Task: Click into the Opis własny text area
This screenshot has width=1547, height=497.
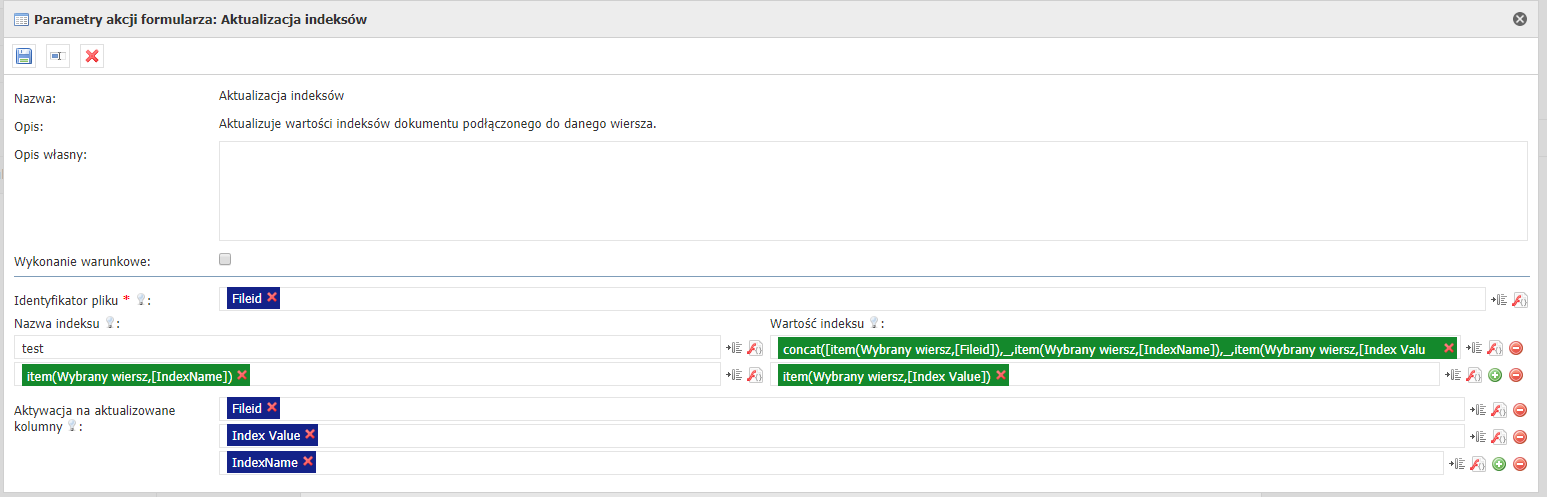Action: point(872,190)
